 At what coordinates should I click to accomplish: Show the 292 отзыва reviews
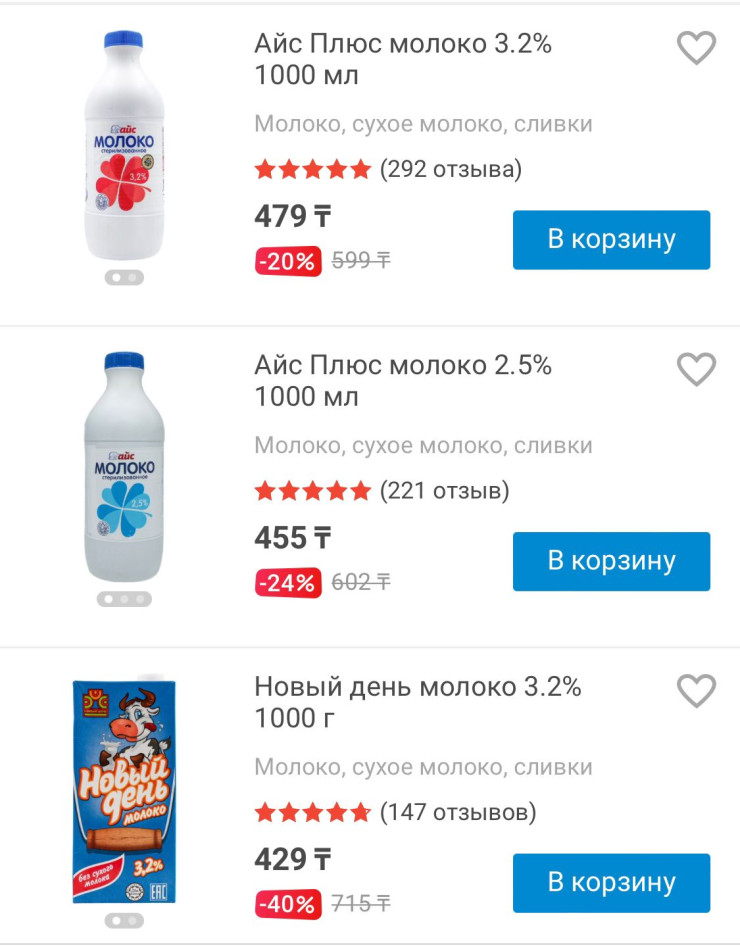pos(451,169)
